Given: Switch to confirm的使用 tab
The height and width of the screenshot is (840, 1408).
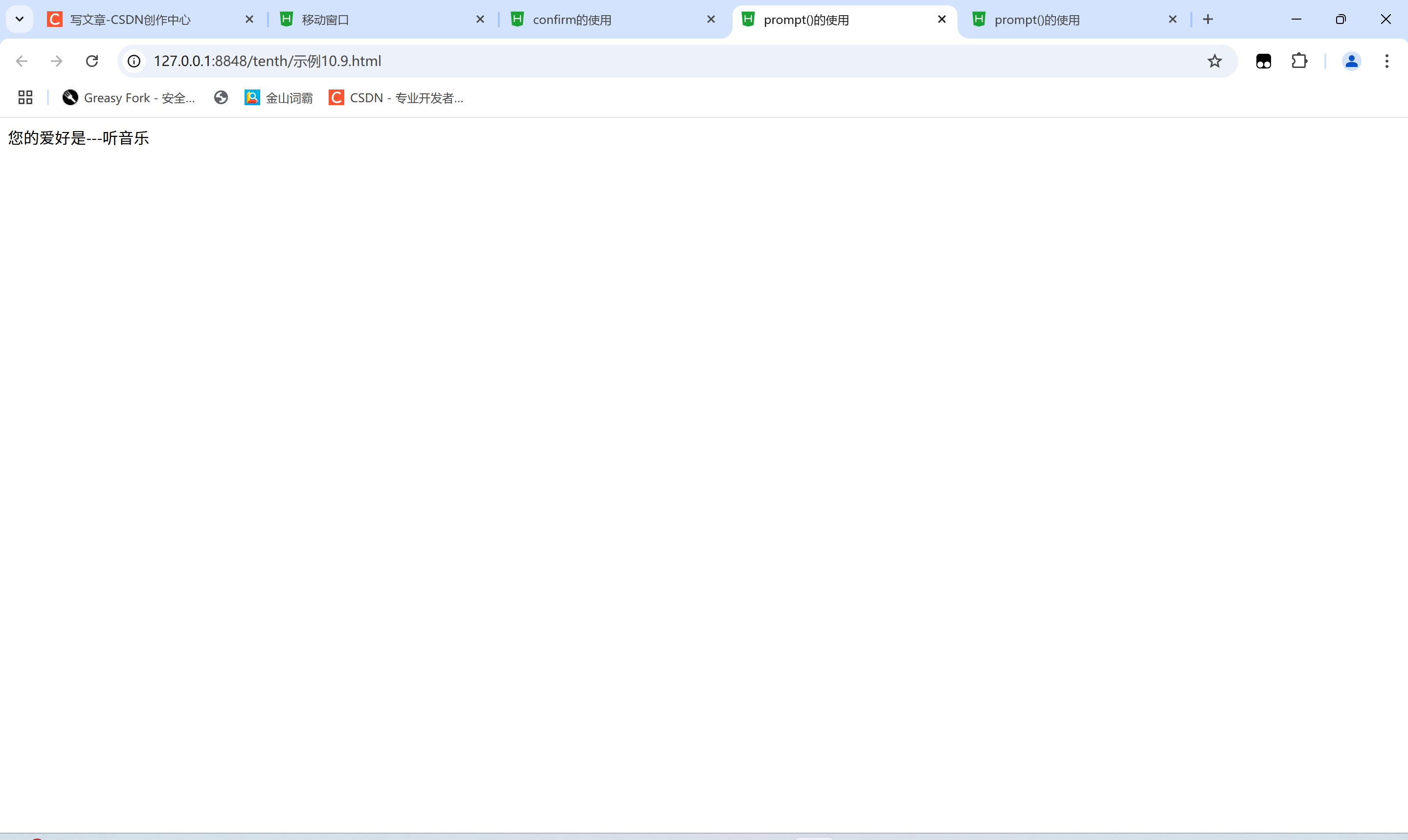Looking at the screenshot, I should (572, 20).
